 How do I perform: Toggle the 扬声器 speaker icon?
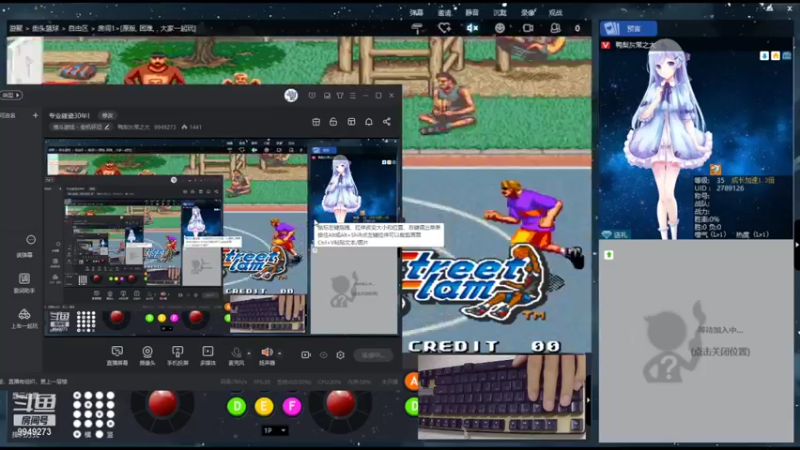pyautogui.click(x=266, y=355)
